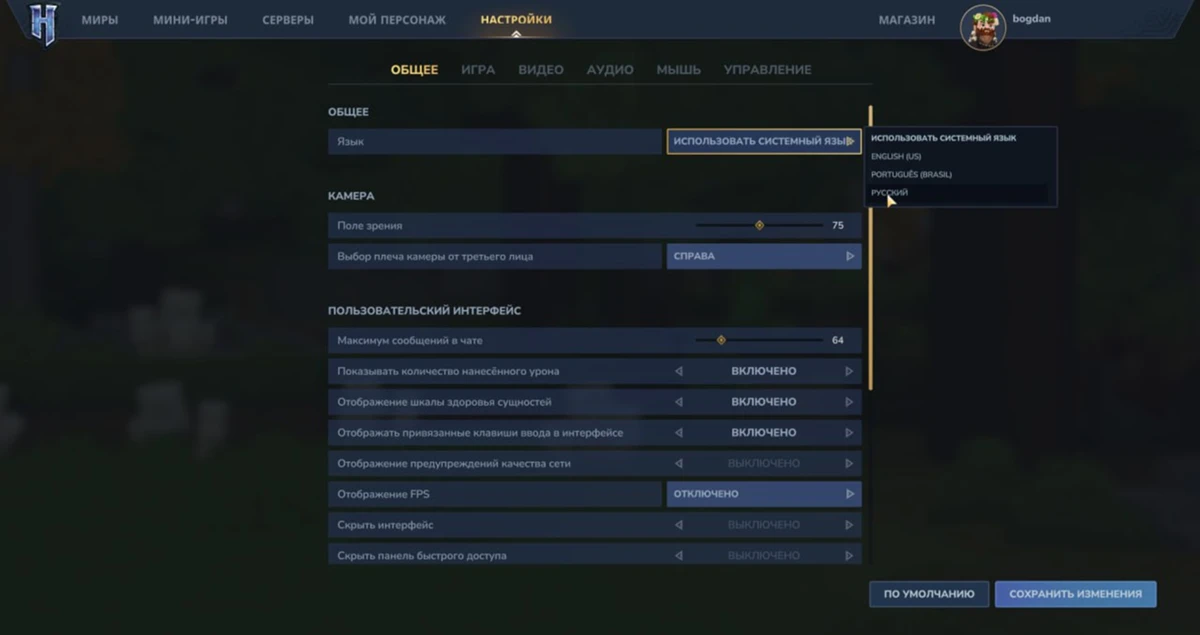
Task: Click left arrow on hide interface row
Action: [x=679, y=525]
